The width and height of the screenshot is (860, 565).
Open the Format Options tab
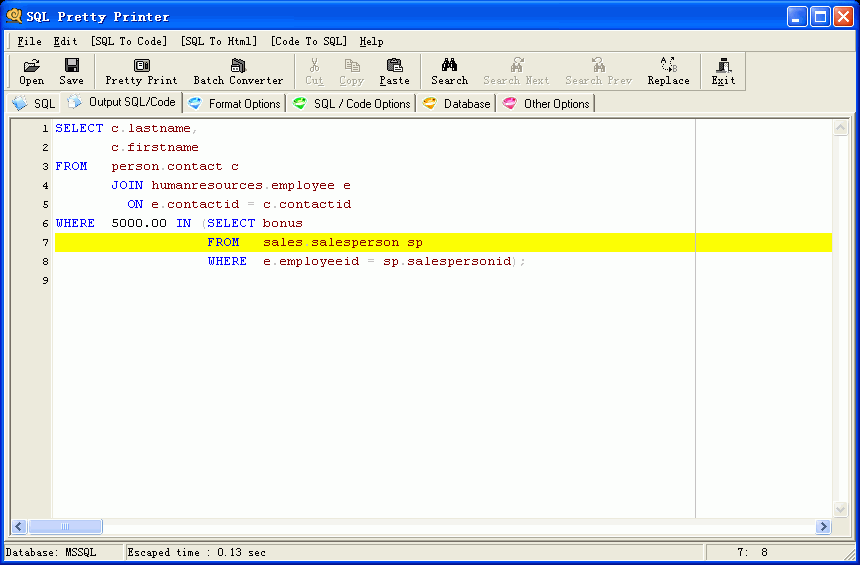(x=234, y=104)
